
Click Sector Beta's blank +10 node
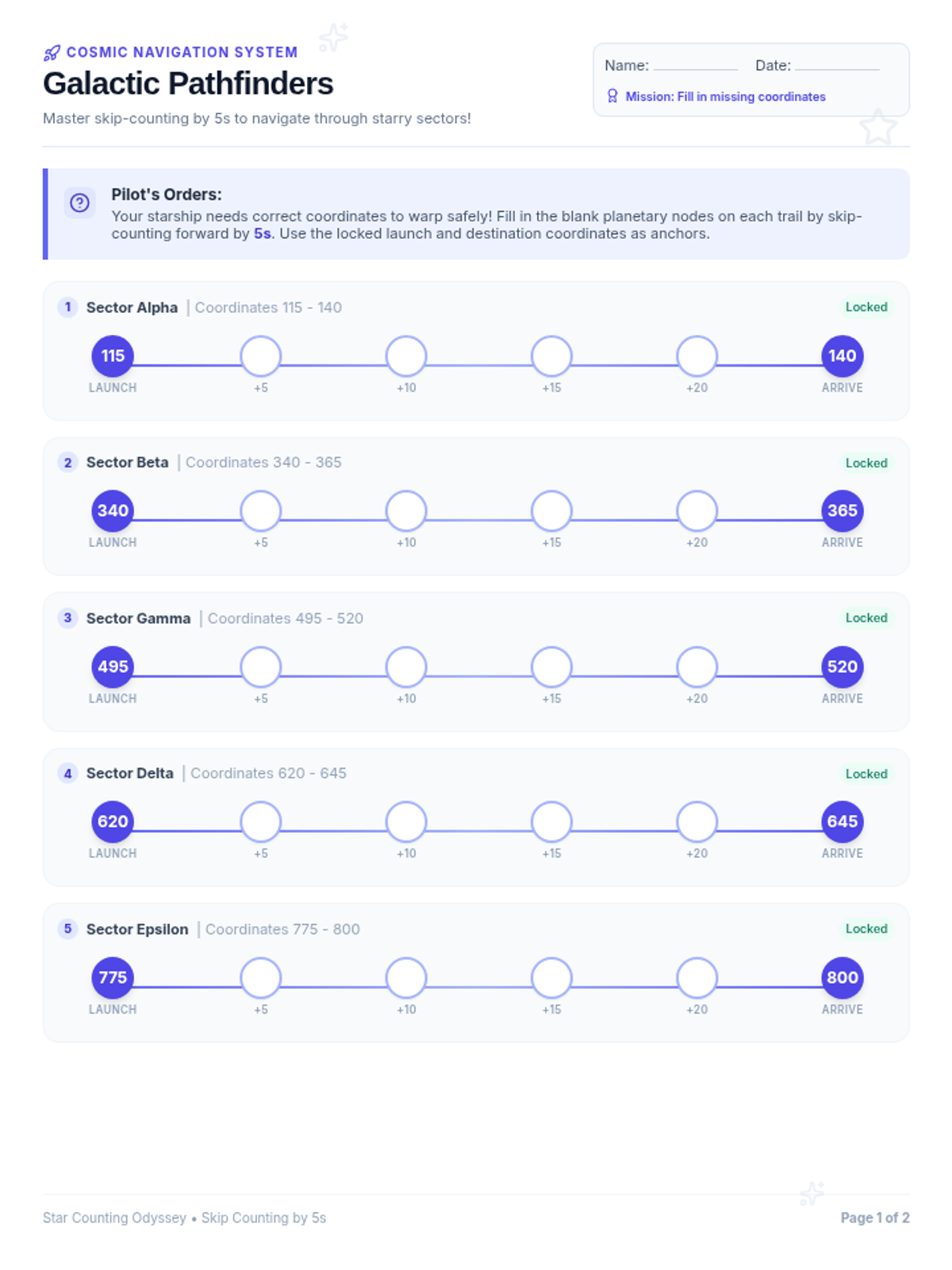406,510
